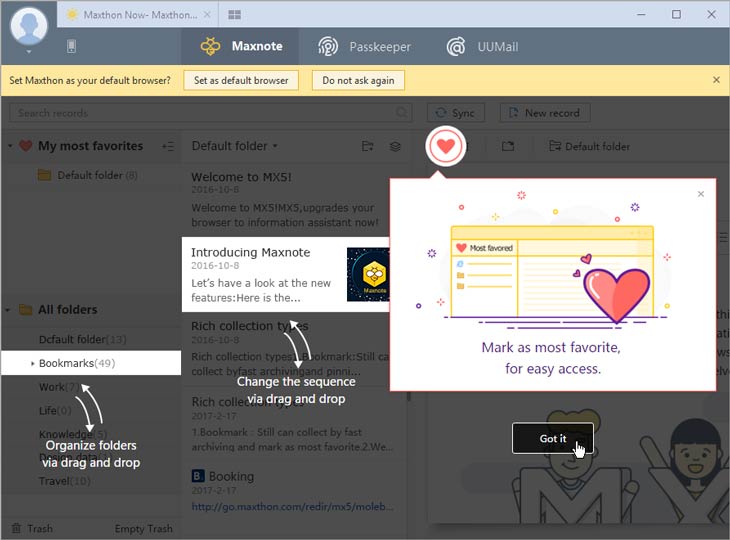Click the add-to-favorites list icon
This screenshot has width=730, height=540.
point(168,146)
